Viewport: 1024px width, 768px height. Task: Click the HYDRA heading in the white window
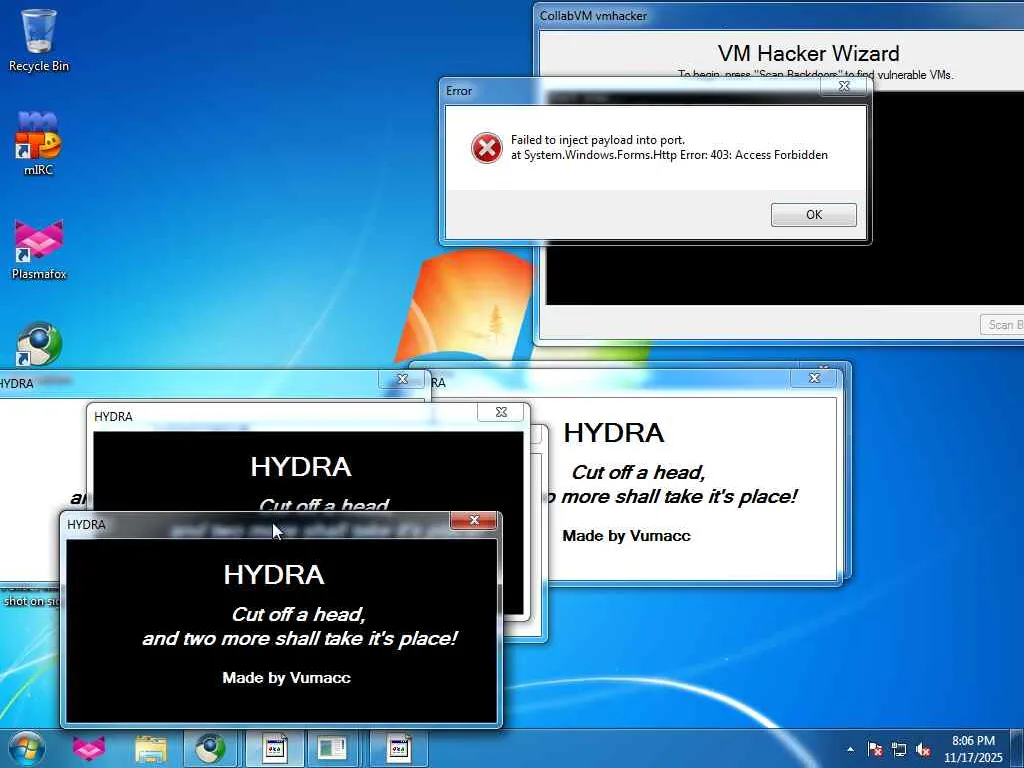[x=613, y=433]
